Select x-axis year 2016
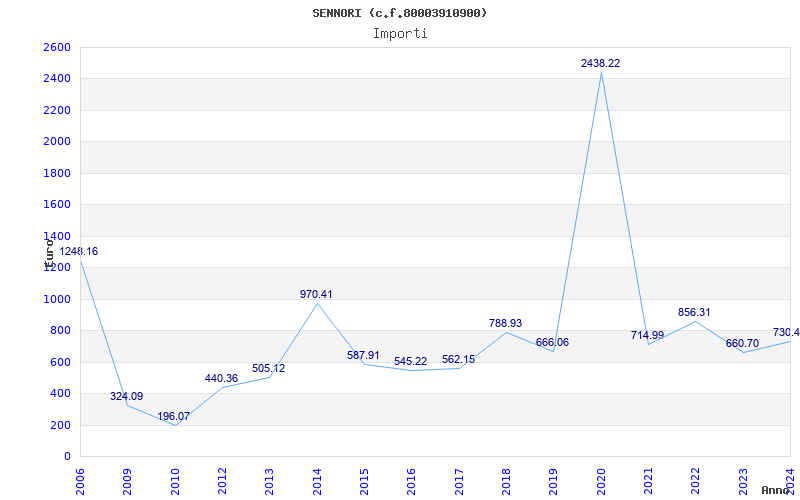Viewport: 800px width, 500px height. 412,481
